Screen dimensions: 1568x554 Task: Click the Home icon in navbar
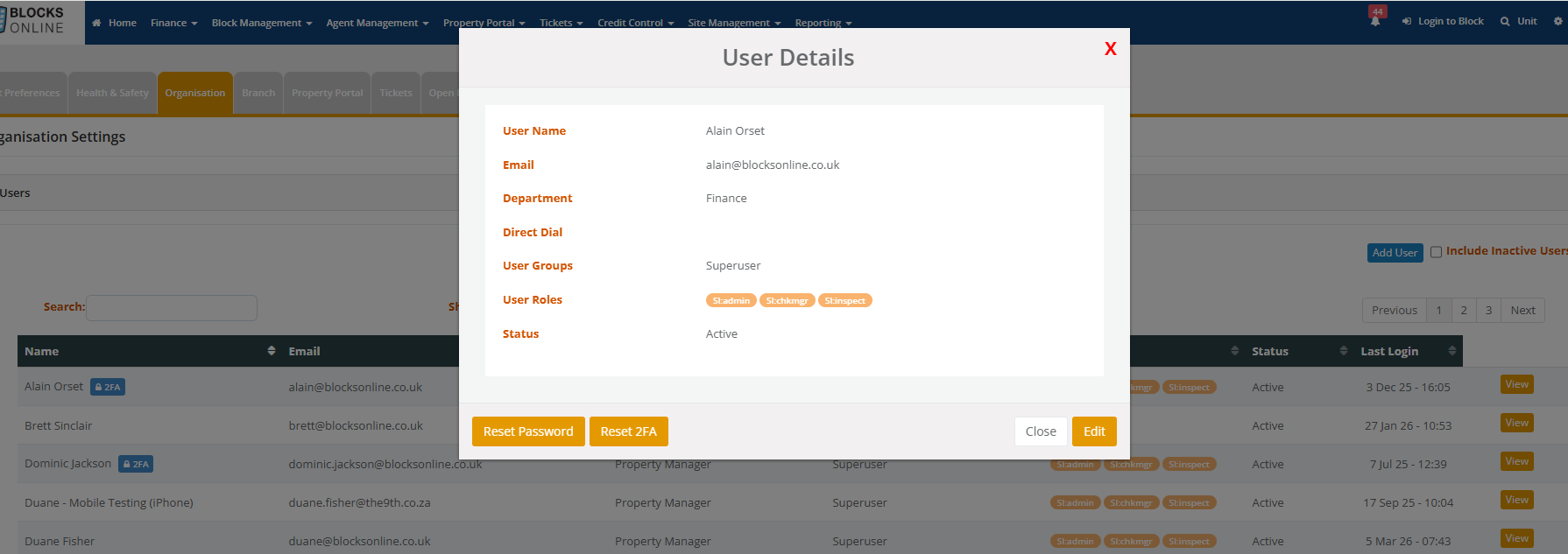tap(96, 23)
